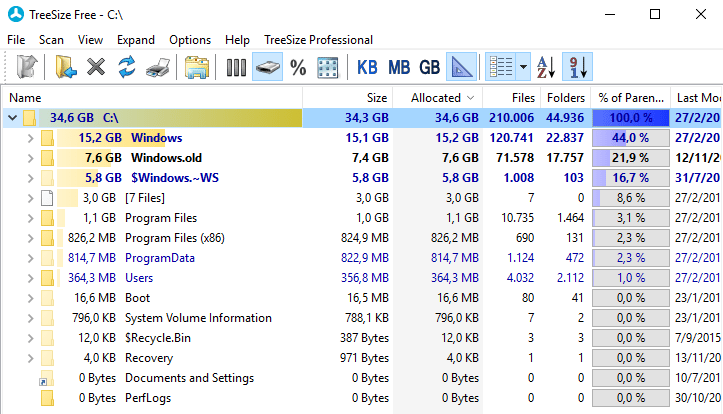Open the folder in Explorer icon
Viewport: 723px width, 414px height.
(197, 67)
